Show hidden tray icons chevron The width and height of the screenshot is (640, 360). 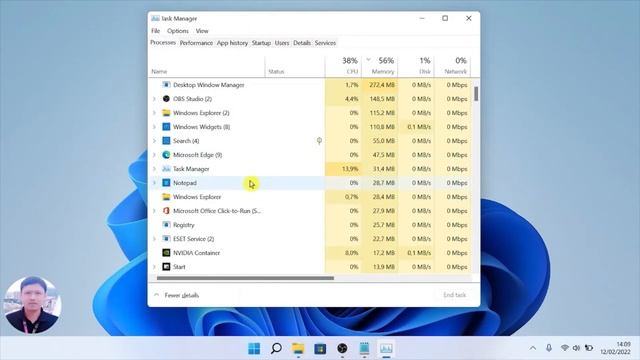point(533,348)
